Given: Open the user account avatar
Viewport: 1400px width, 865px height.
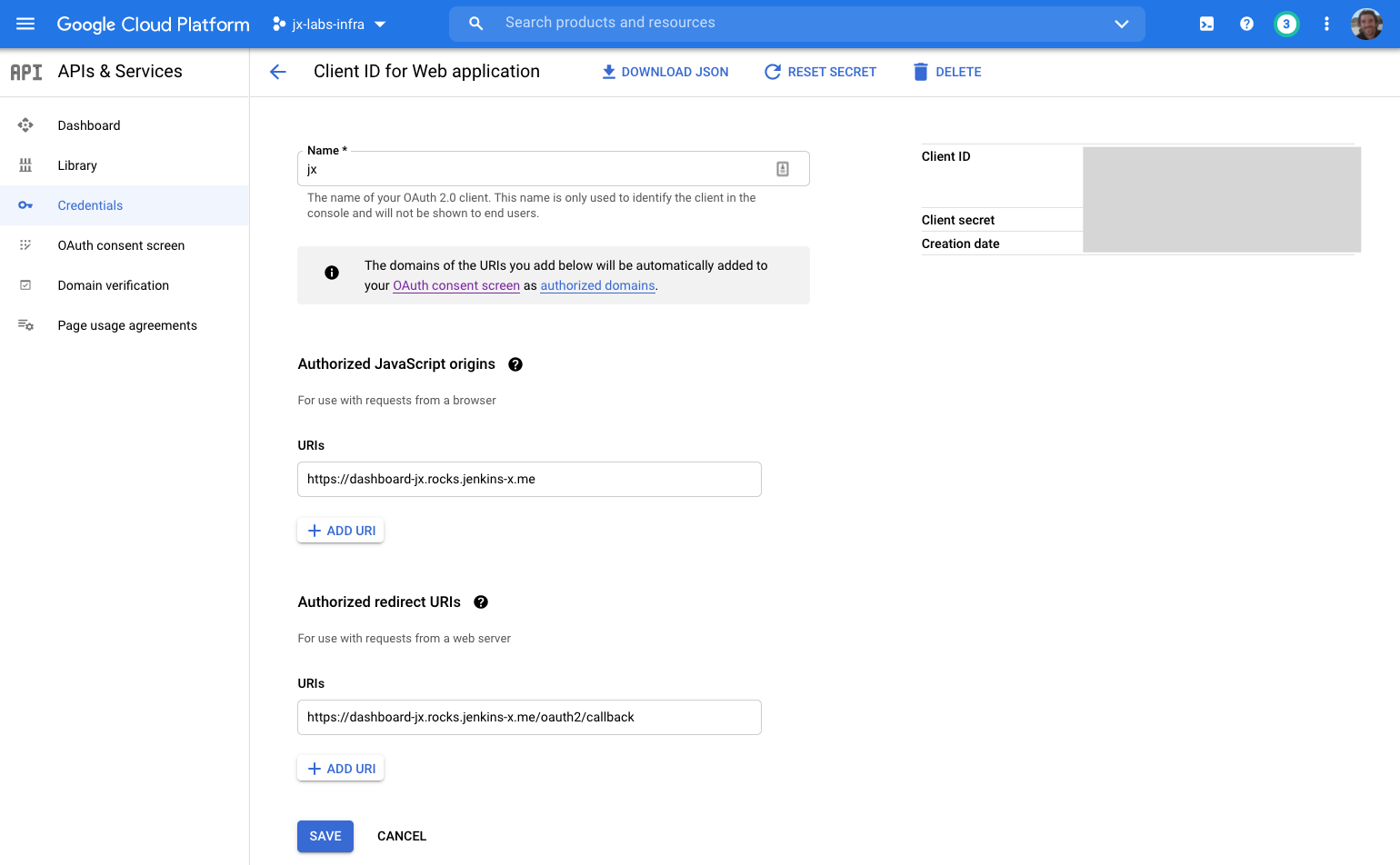Looking at the screenshot, I should 1366,25.
